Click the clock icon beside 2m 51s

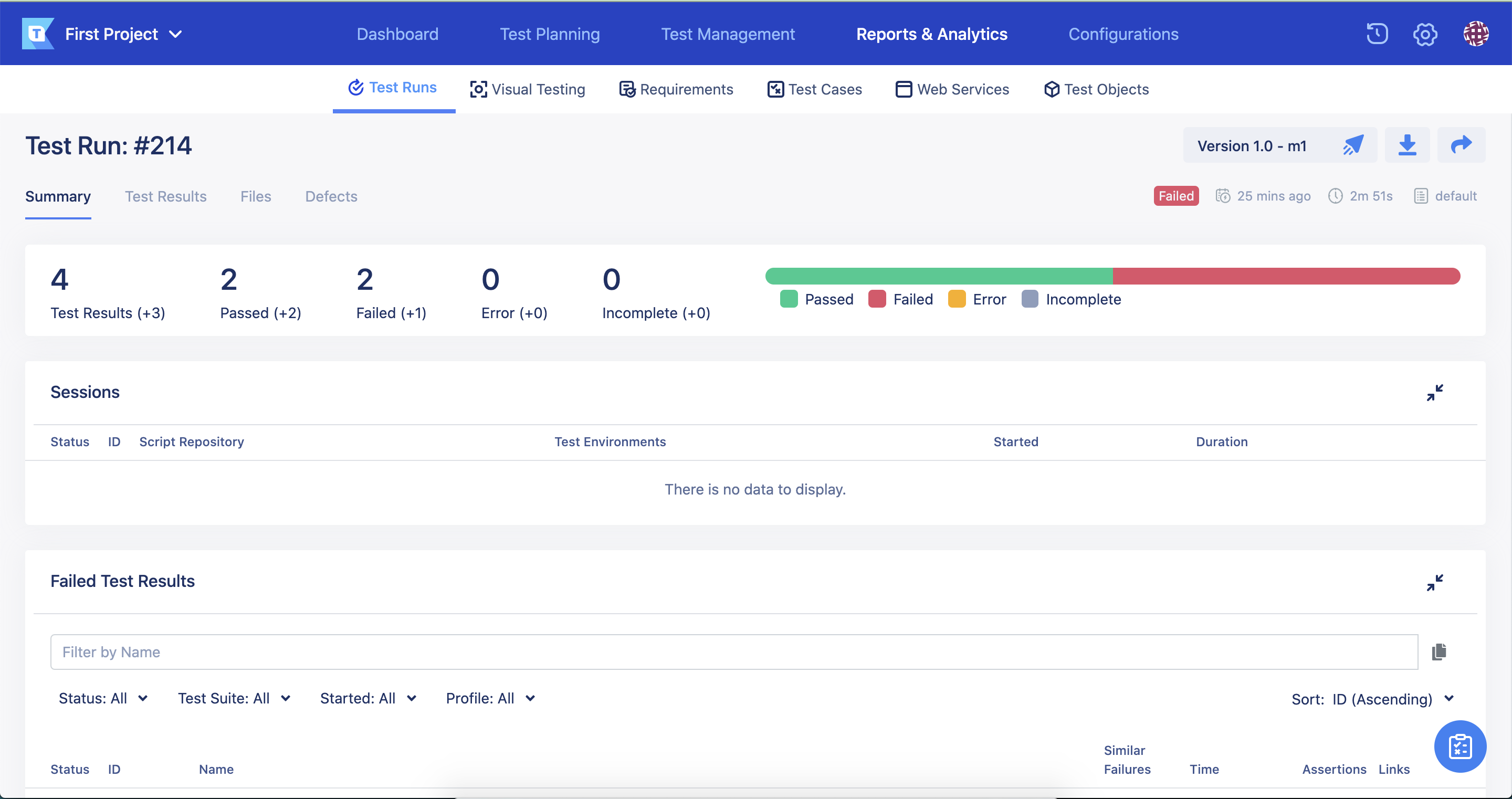pos(1335,196)
